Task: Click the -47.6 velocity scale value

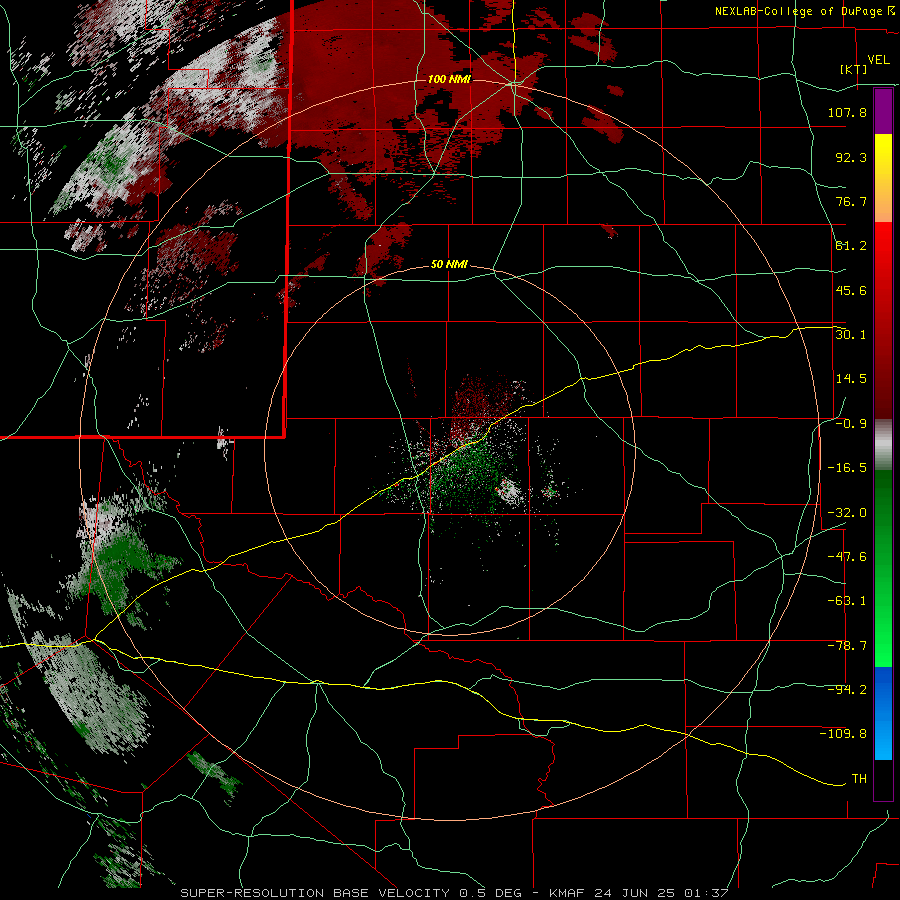Action: 847,556
